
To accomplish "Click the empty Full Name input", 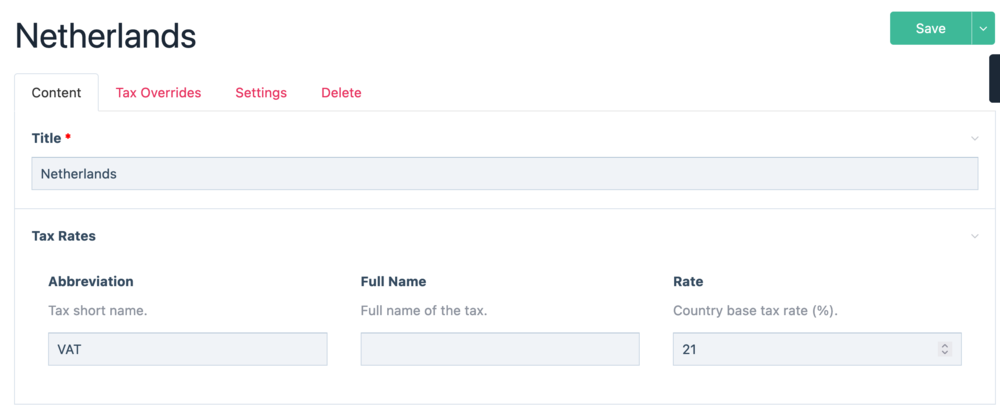I will [x=499, y=349].
